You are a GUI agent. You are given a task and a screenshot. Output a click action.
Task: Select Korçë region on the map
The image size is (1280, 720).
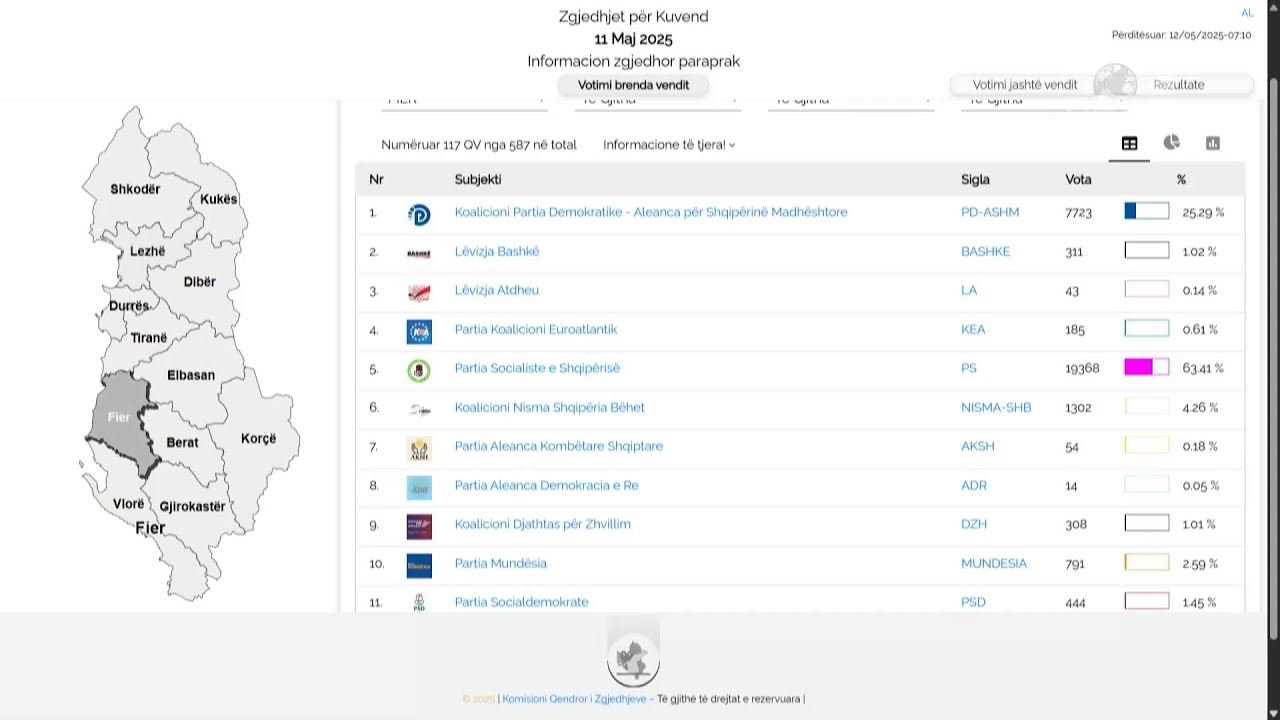[x=258, y=438]
